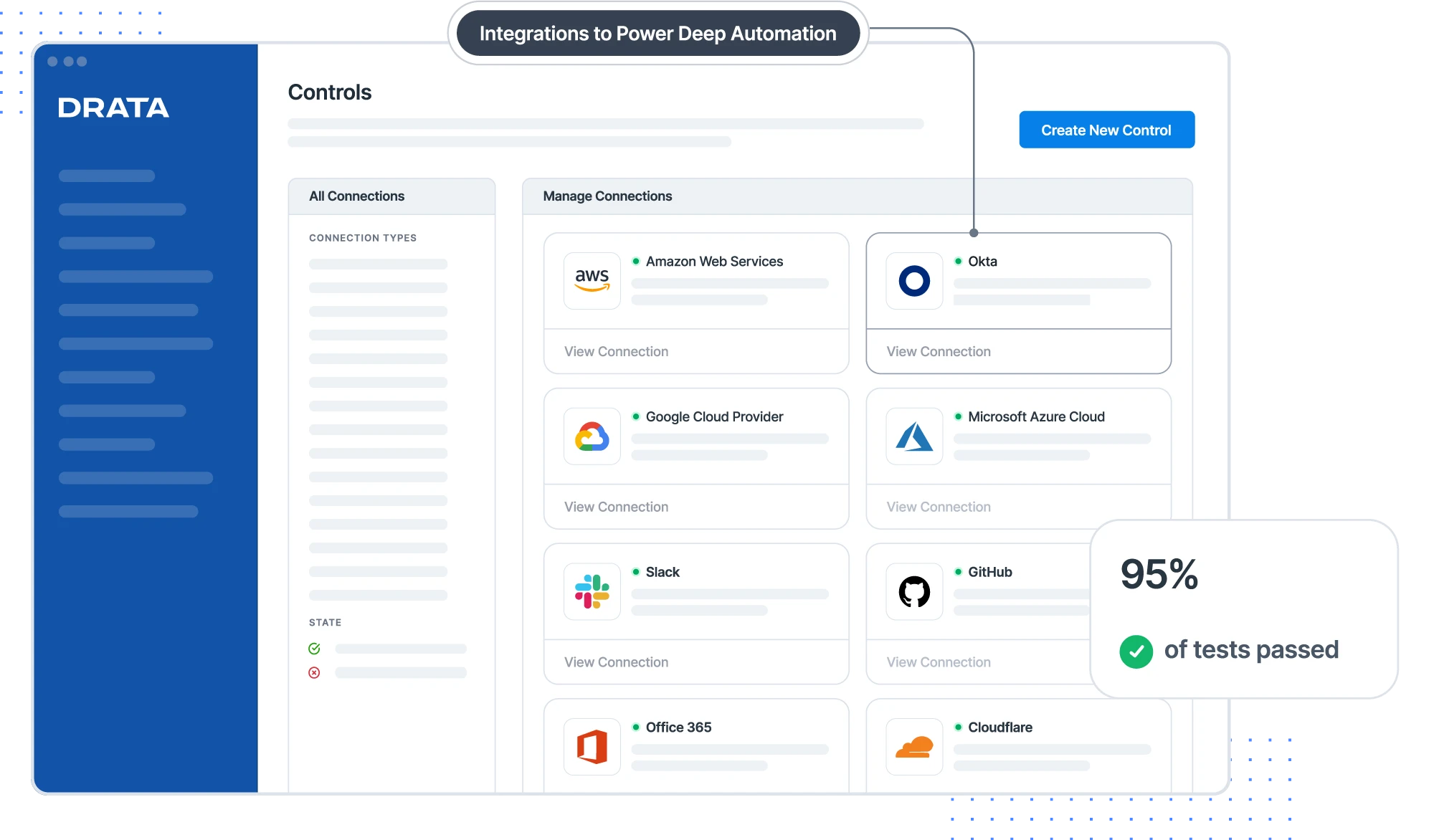Click View Connection under Google Cloud Provider

click(616, 507)
